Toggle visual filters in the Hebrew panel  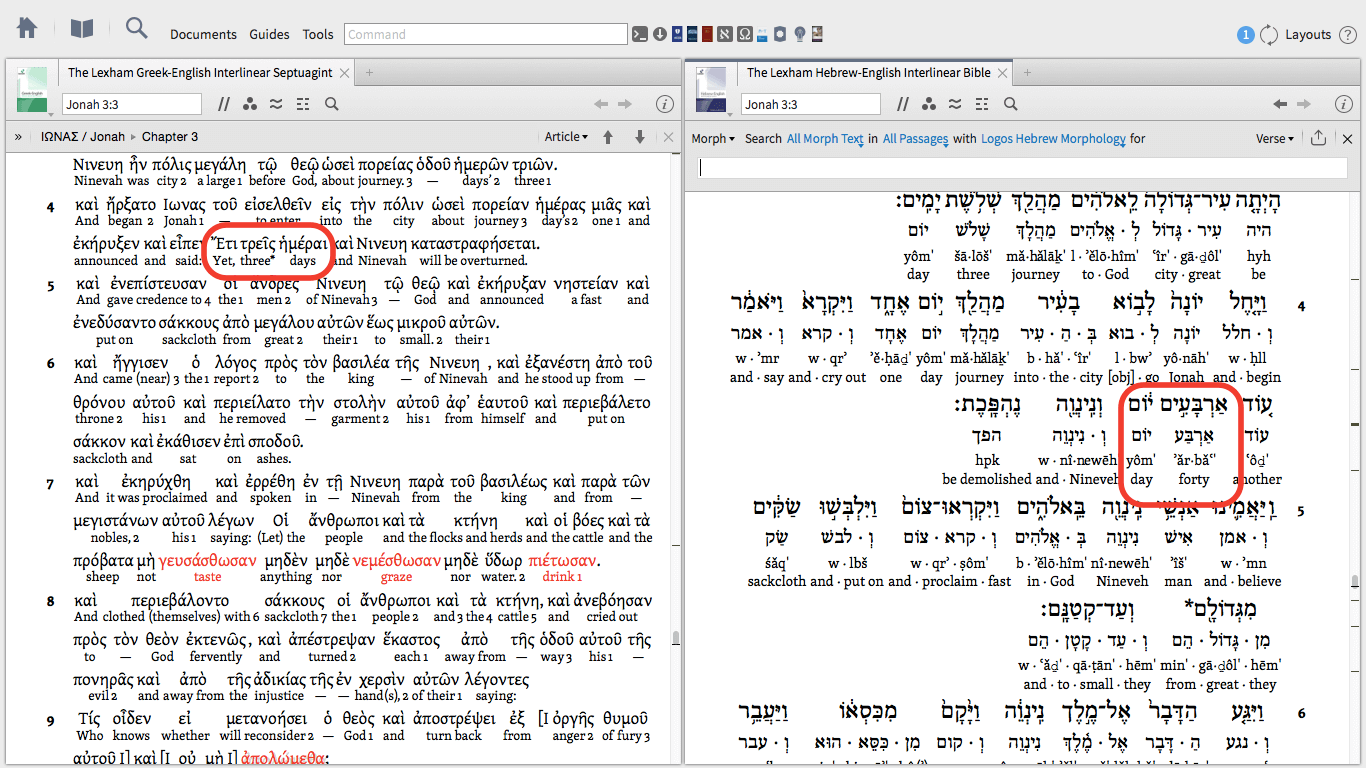tap(929, 104)
